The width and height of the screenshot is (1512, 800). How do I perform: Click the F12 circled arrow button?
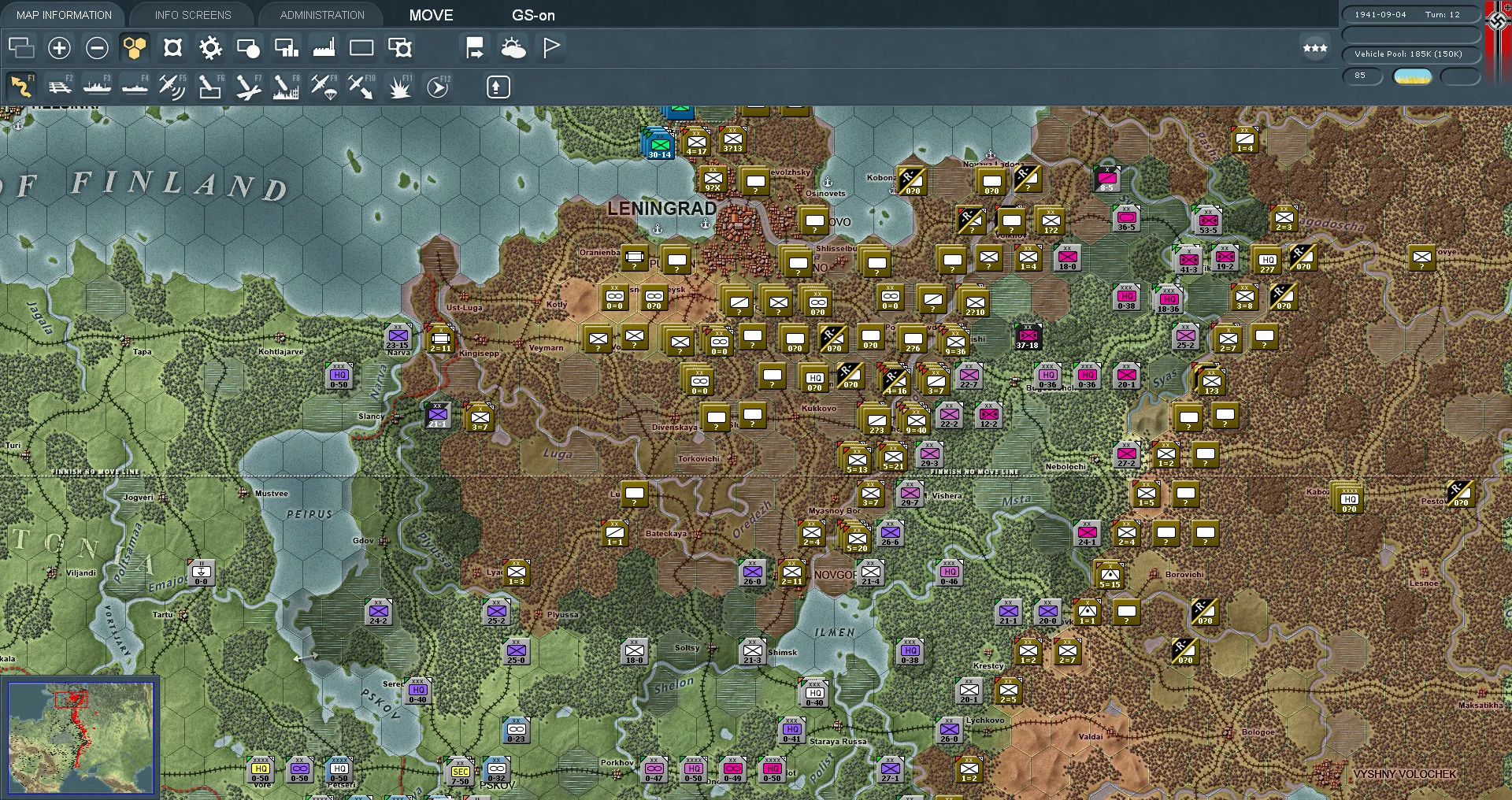pos(437,87)
